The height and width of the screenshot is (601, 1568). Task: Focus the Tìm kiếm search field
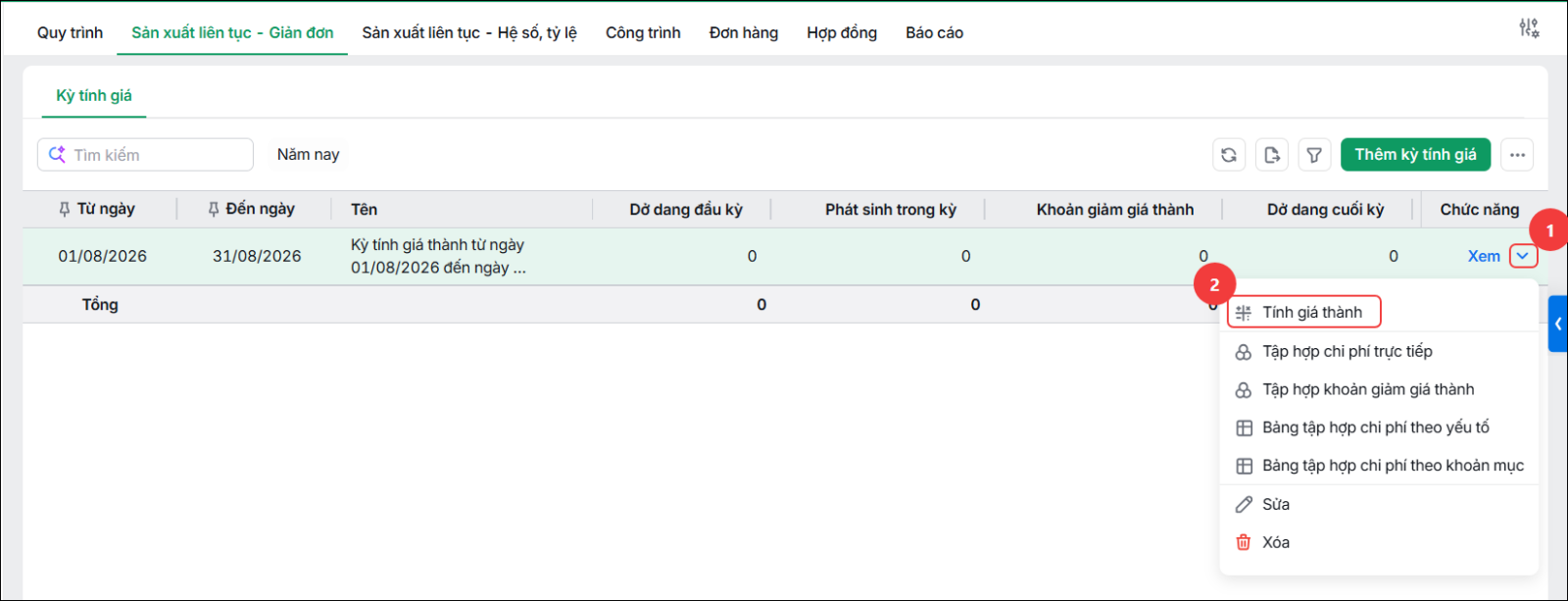(145, 155)
